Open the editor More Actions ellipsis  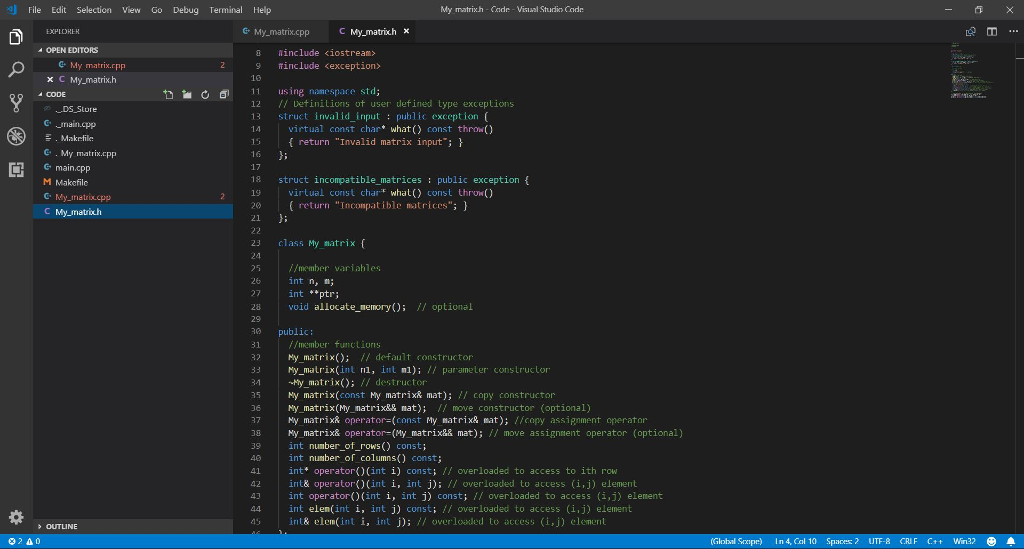click(x=1013, y=31)
